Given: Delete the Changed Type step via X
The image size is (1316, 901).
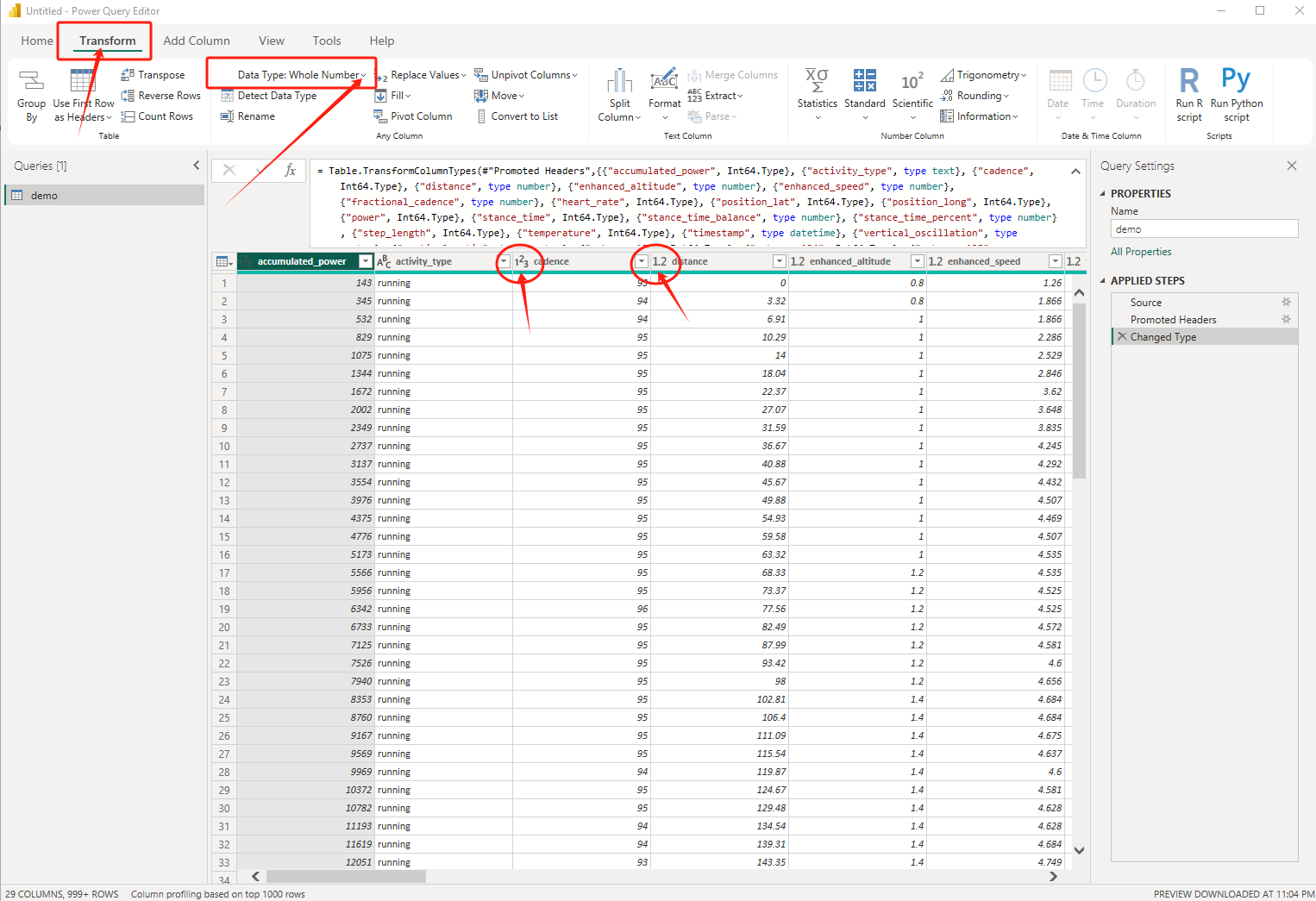Looking at the screenshot, I should point(1122,336).
